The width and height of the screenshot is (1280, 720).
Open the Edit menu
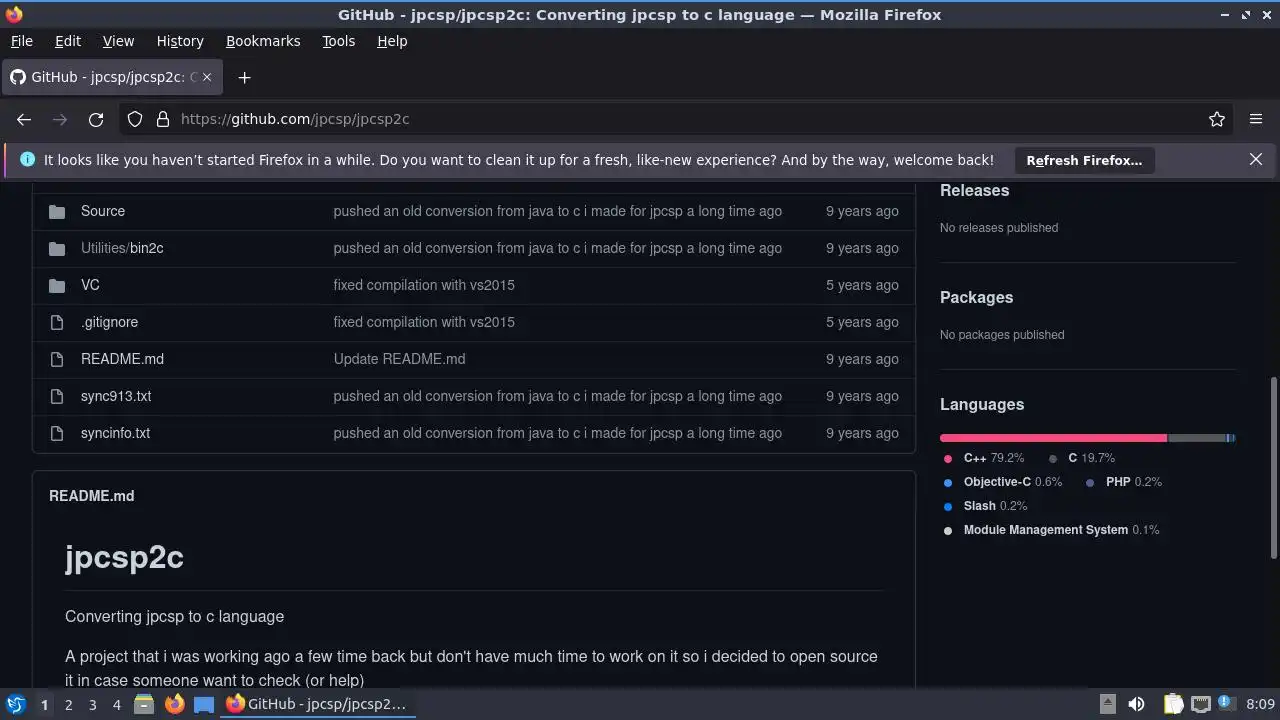point(68,41)
